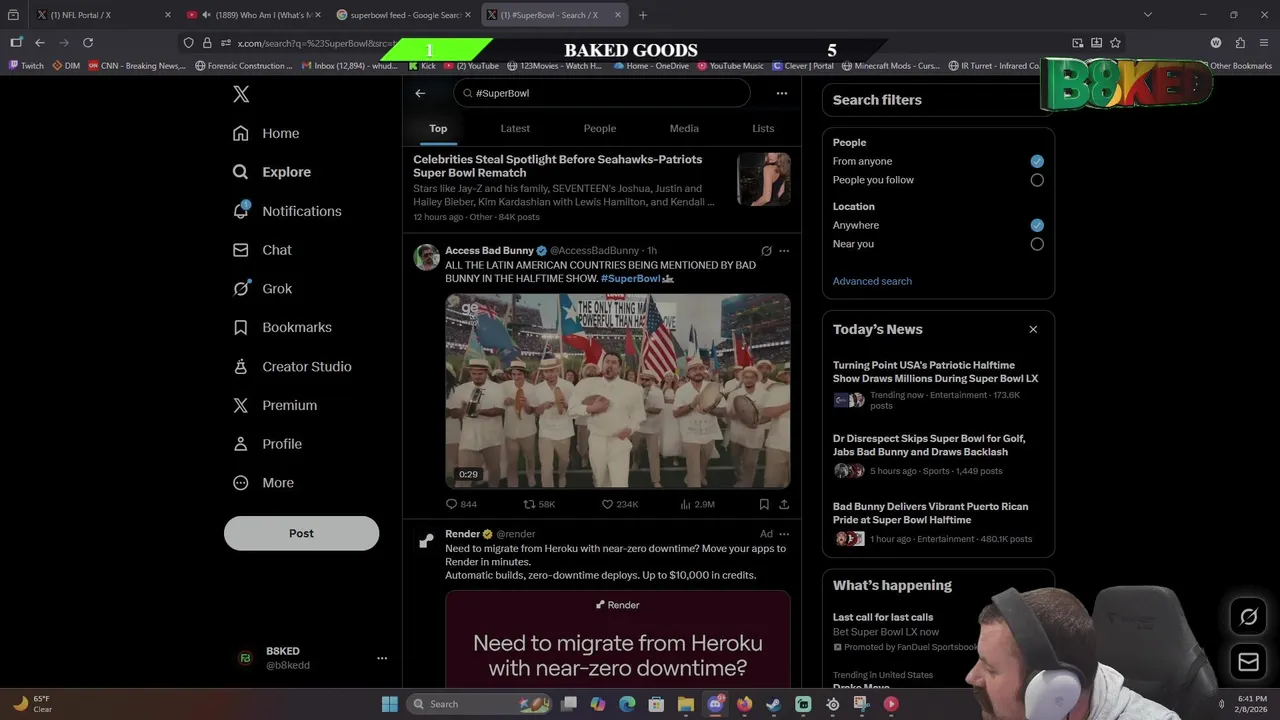Switch to superbowl feed Google Search tab
This screenshot has width=1280, height=720.
404,15
